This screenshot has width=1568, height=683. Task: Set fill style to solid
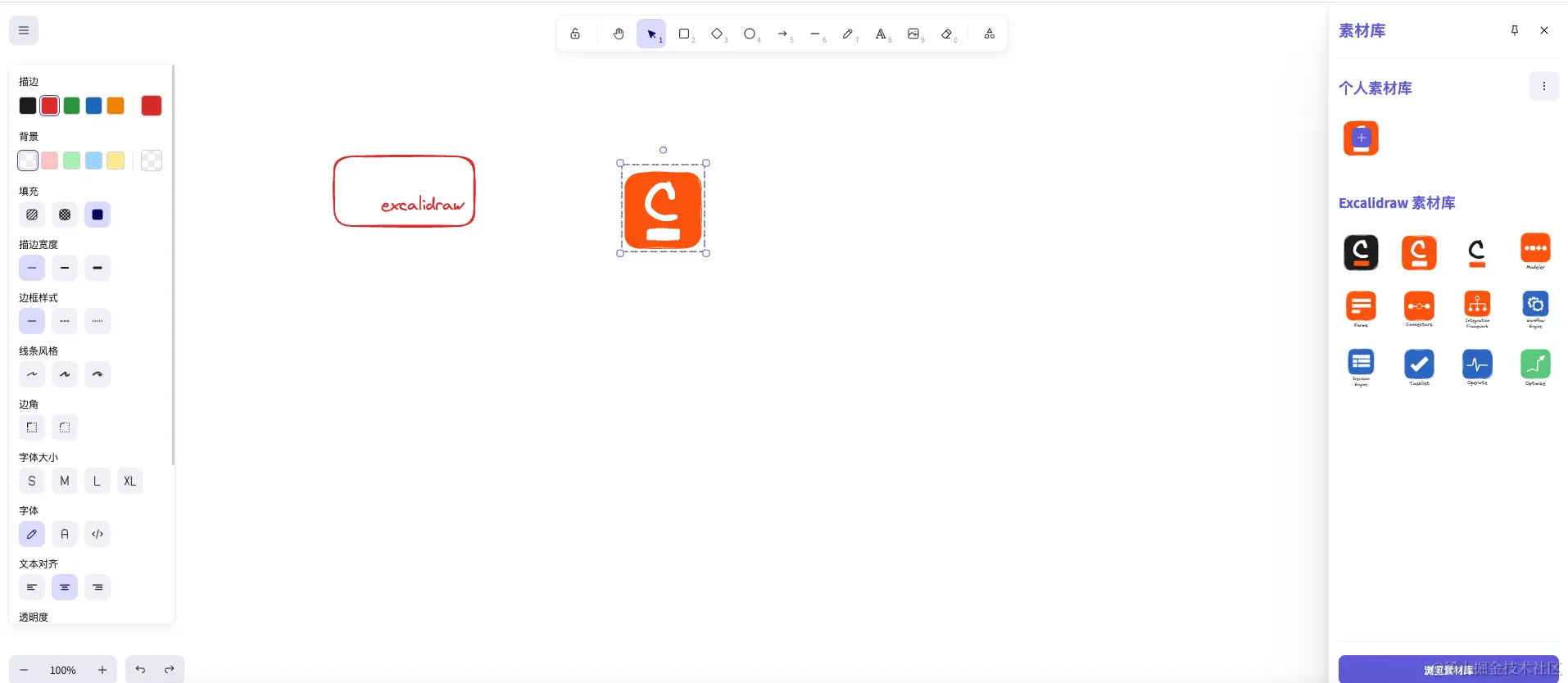(97, 215)
